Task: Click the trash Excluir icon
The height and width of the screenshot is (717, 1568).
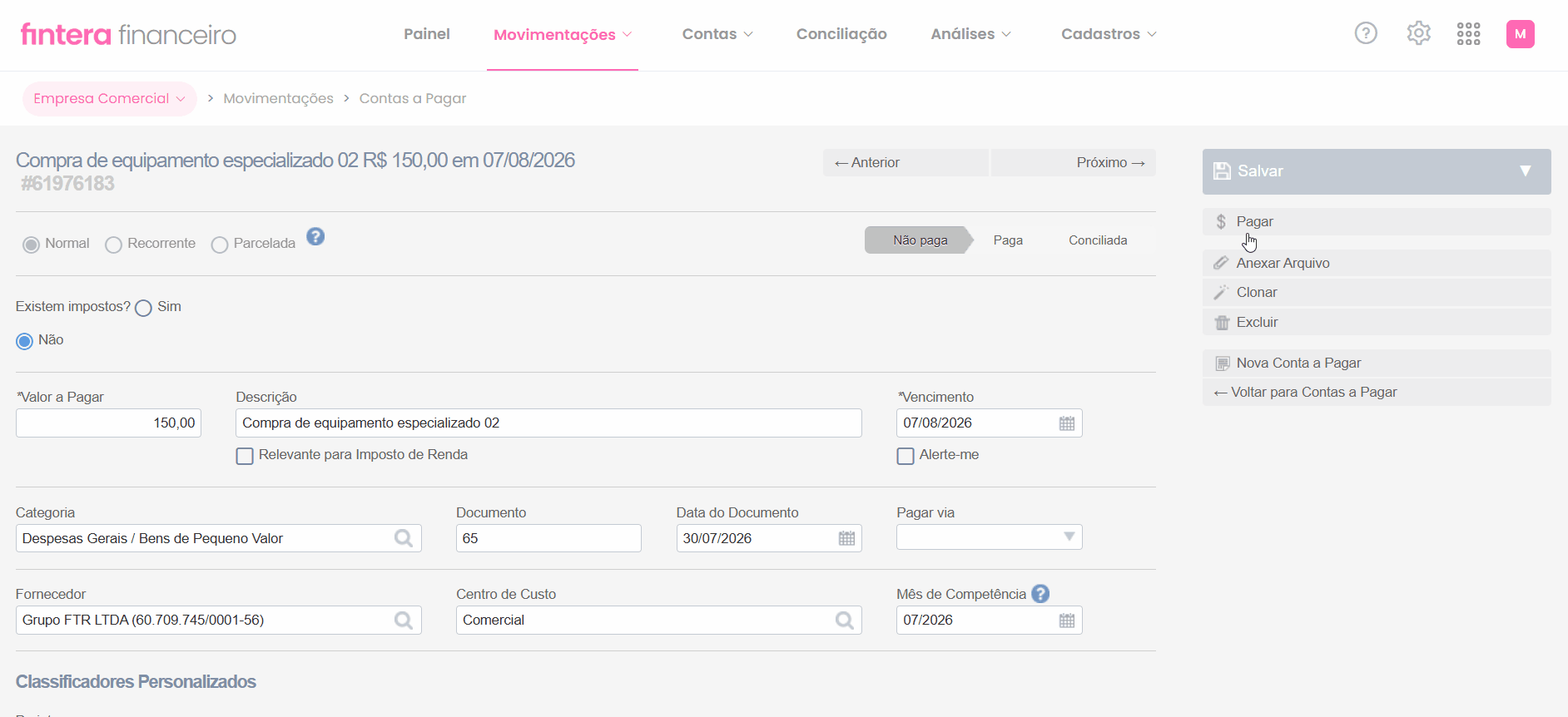Action: [x=1222, y=322]
